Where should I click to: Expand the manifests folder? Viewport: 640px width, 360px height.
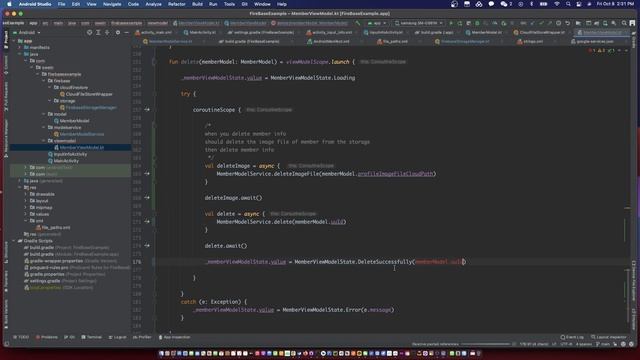click(x=20, y=47)
